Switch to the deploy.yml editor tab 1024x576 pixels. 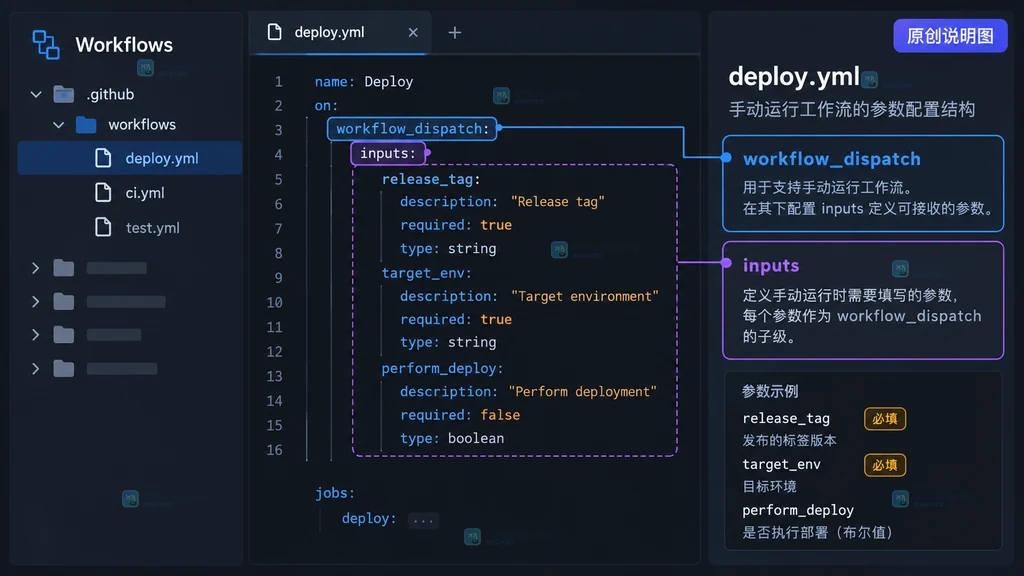(340, 32)
